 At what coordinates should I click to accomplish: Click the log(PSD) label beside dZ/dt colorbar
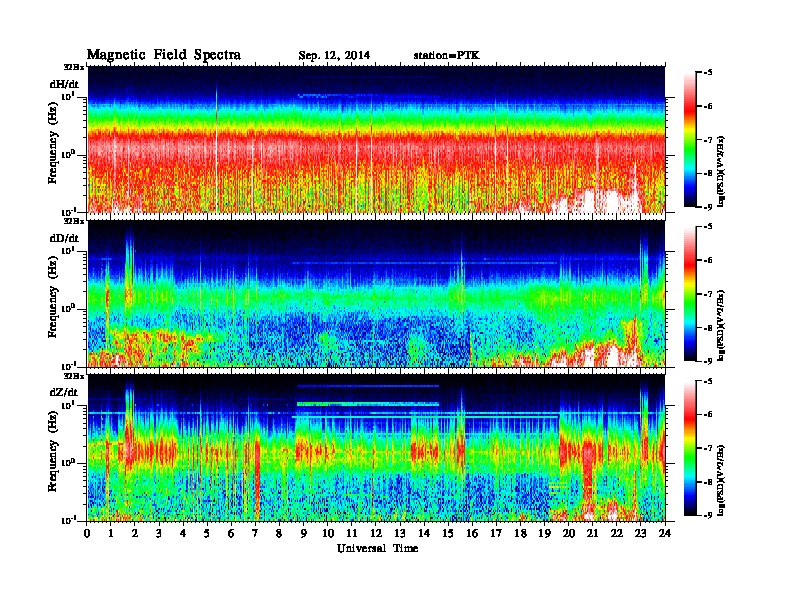pyautogui.click(x=723, y=480)
